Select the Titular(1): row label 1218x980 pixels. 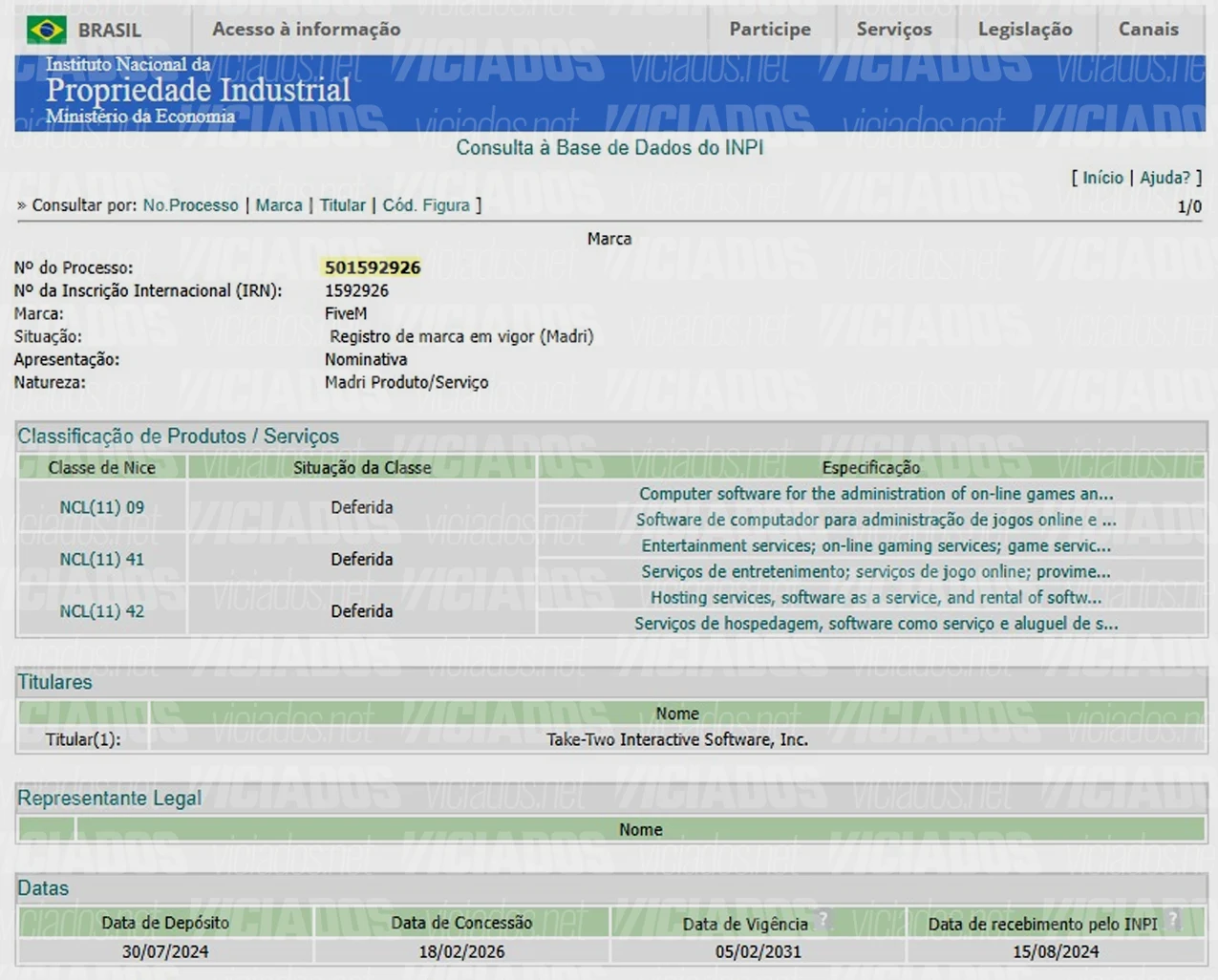(x=83, y=739)
